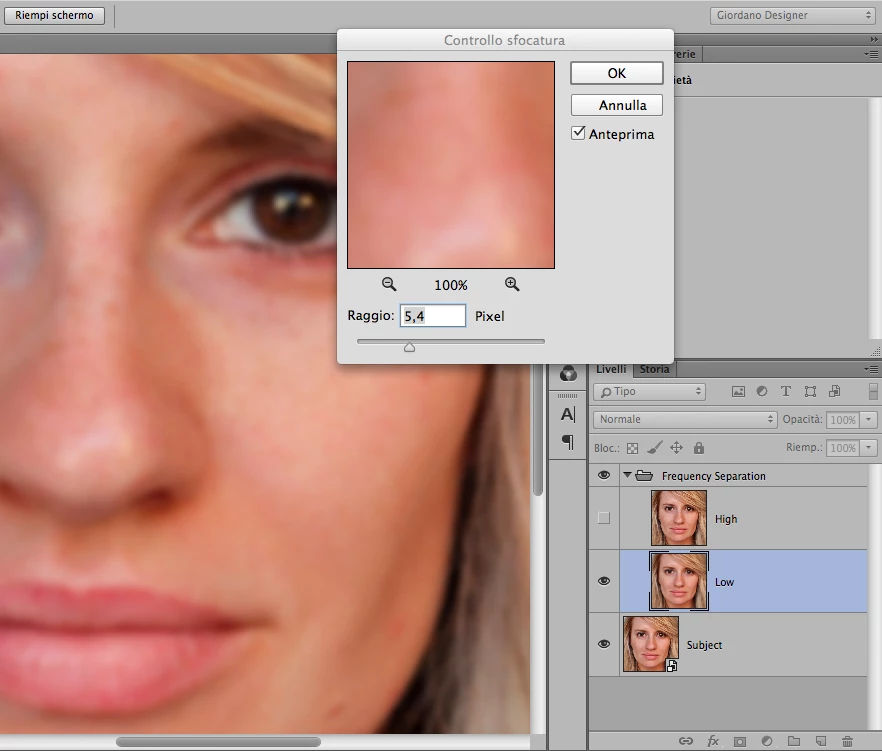
Task: Click the blur dialog preview image
Action: [x=451, y=165]
